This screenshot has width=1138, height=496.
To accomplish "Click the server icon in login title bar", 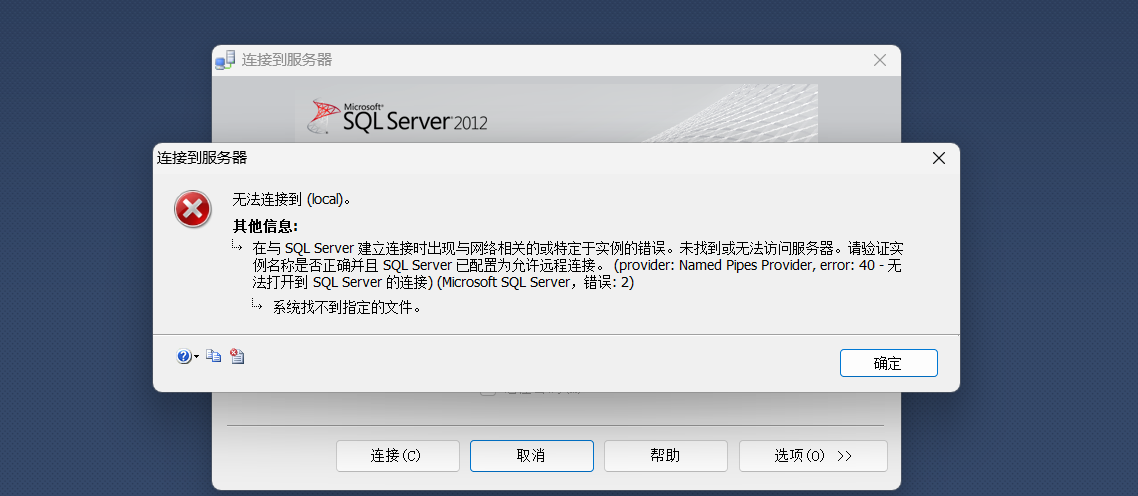I will (x=225, y=60).
